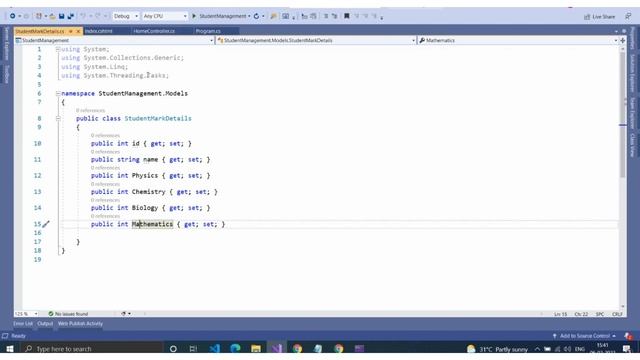
Task: Click the 0 references link above StudentMarkDetails class
Action: tap(90, 111)
